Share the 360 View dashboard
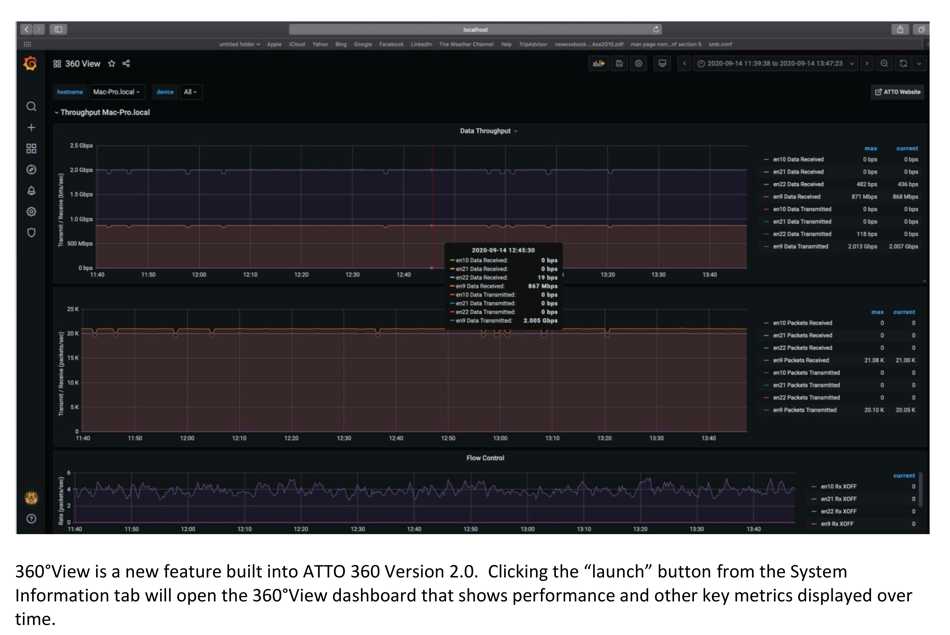The image size is (950, 635). tap(126, 64)
